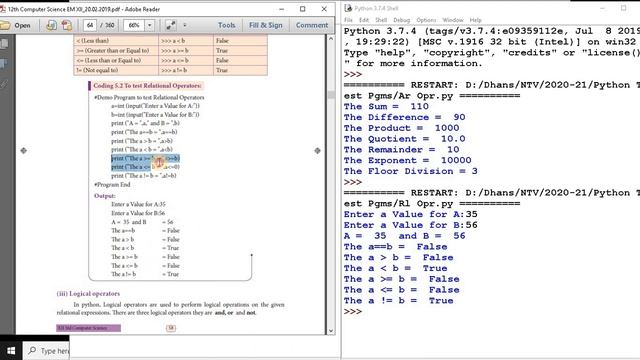Image resolution: width=640 pixels, height=360 pixels.
Task: Click 'The Sum = 110' output line
Action: point(386,107)
